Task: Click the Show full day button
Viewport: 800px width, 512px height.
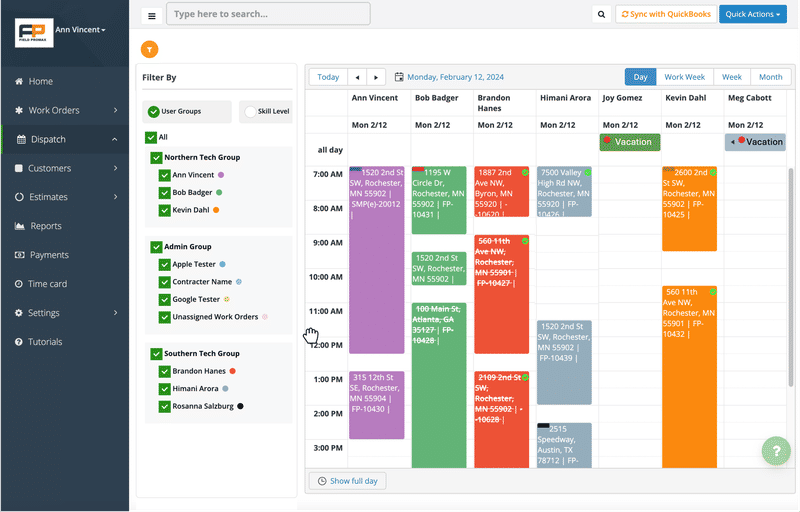Action: coord(347,481)
